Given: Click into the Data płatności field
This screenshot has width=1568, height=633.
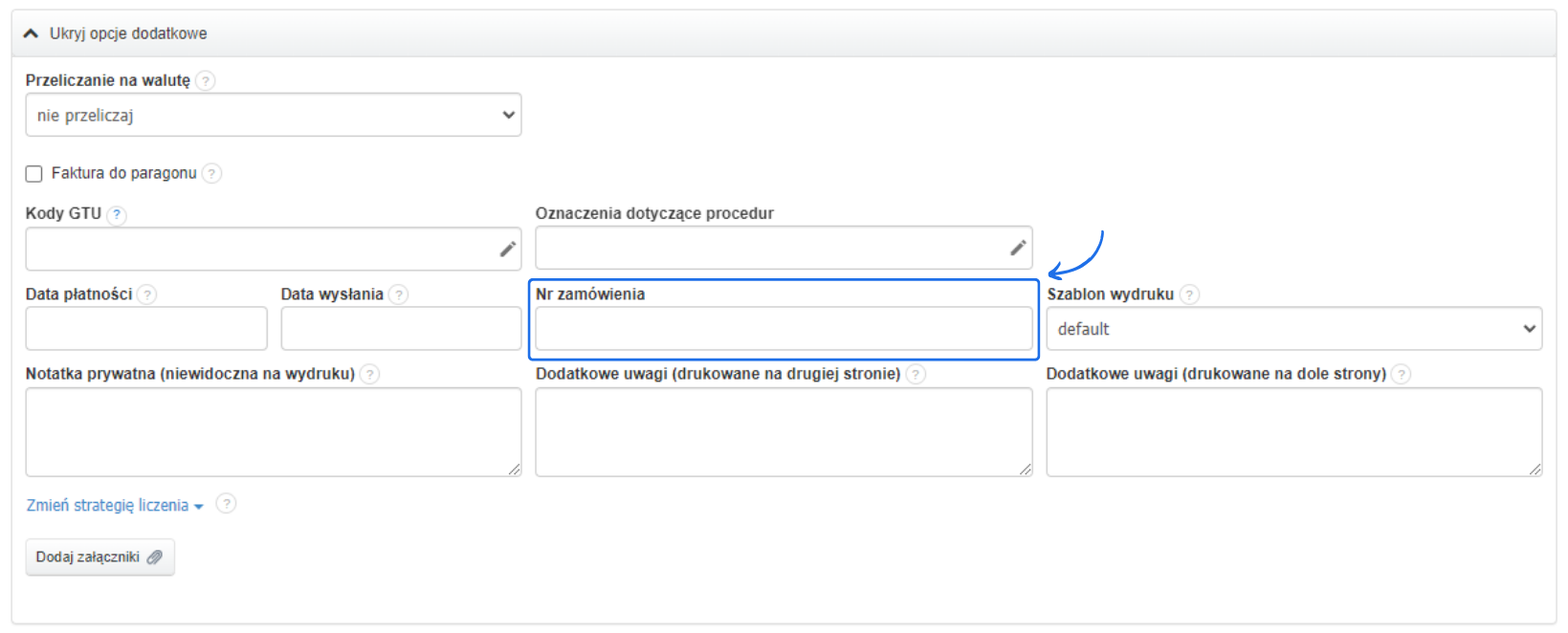Looking at the screenshot, I should 146,329.
